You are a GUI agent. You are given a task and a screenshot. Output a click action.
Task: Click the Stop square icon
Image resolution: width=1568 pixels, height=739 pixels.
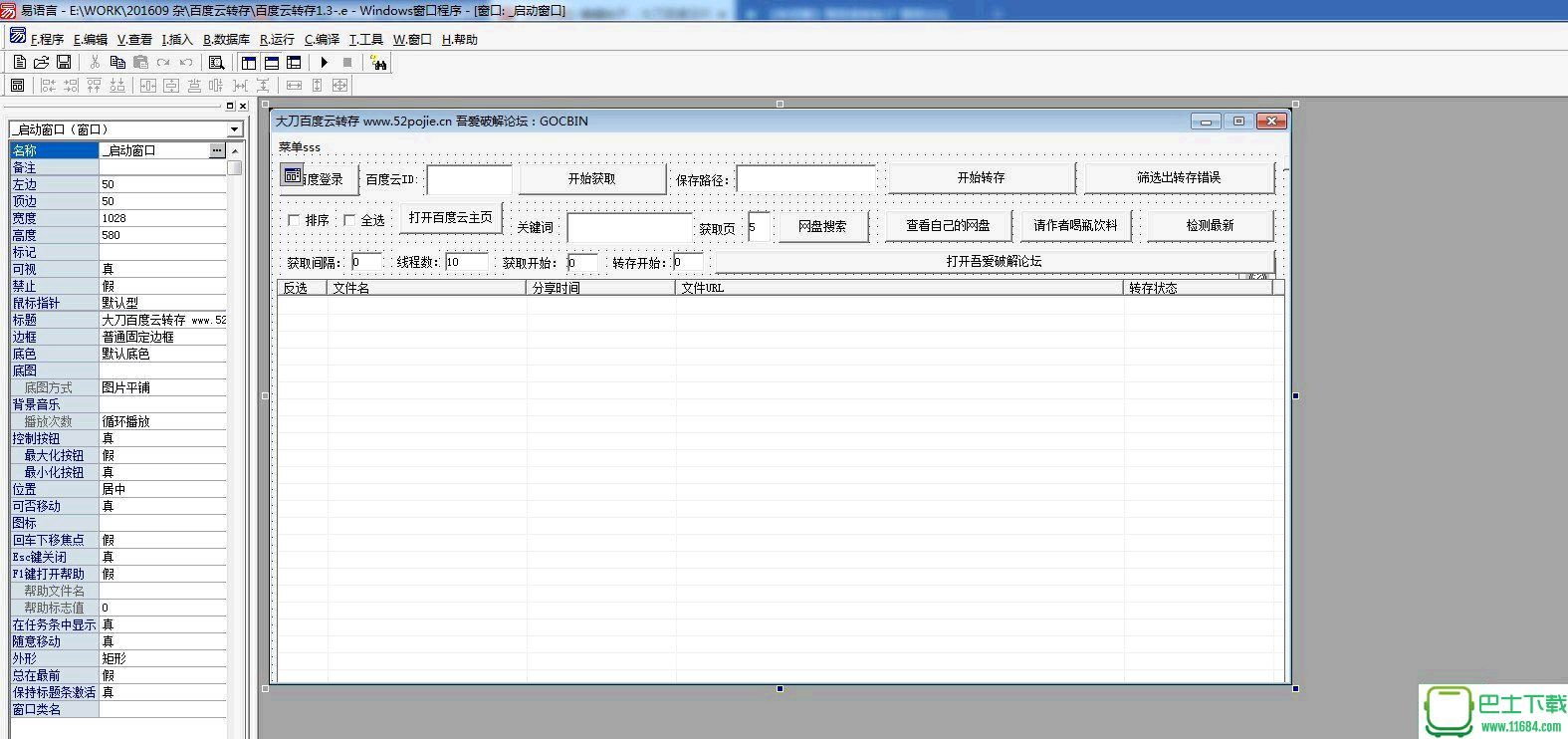(347, 62)
